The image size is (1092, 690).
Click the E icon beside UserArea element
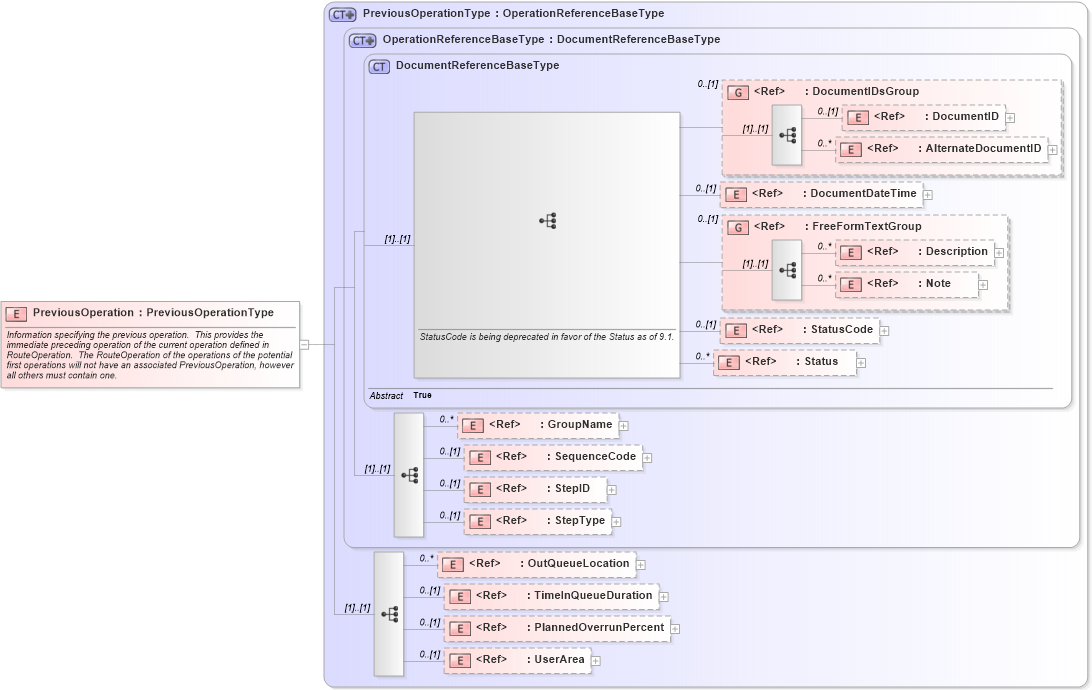click(460, 660)
